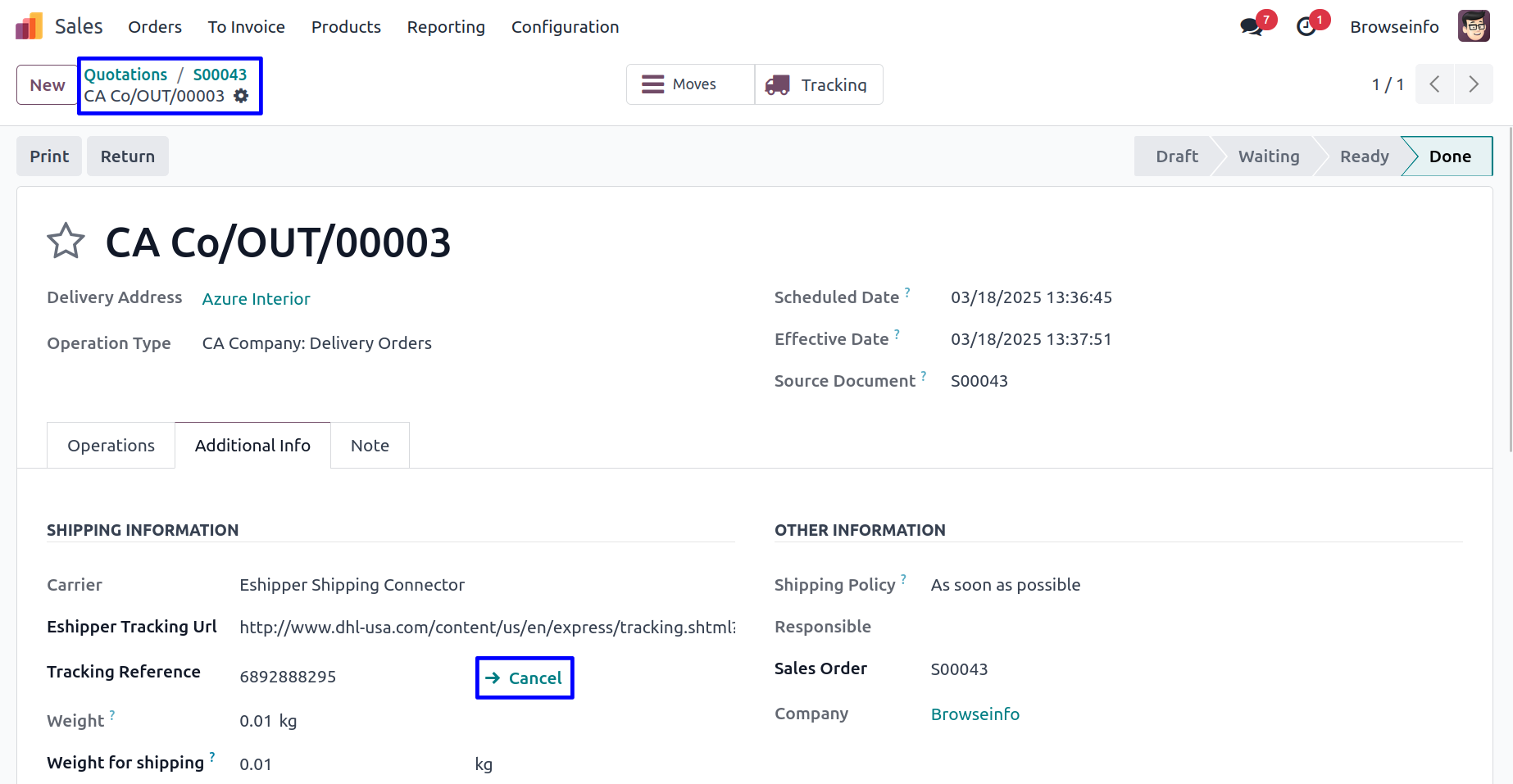This screenshot has height=784, width=1513.
Task: Switch to the Note tab
Action: (x=370, y=446)
